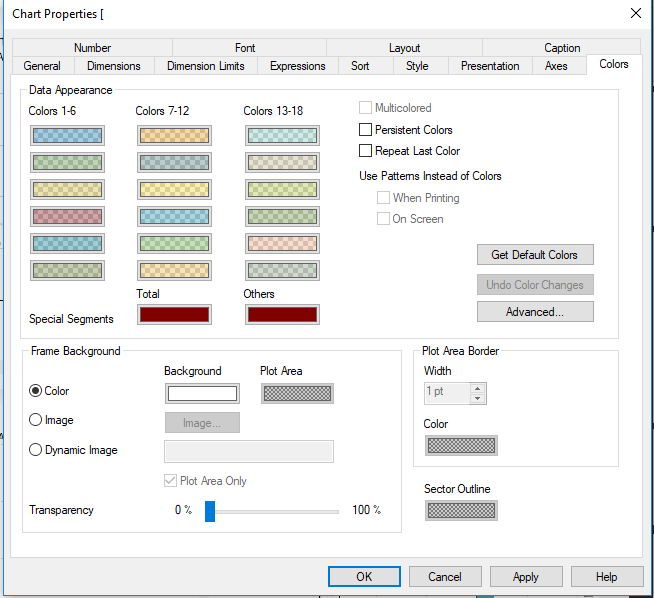Click the Cancel button
This screenshot has height=598, width=654.
(445, 576)
